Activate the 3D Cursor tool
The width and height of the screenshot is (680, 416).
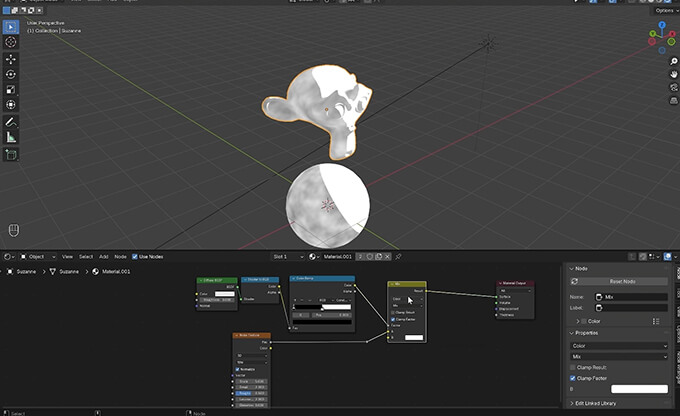tap(11, 42)
